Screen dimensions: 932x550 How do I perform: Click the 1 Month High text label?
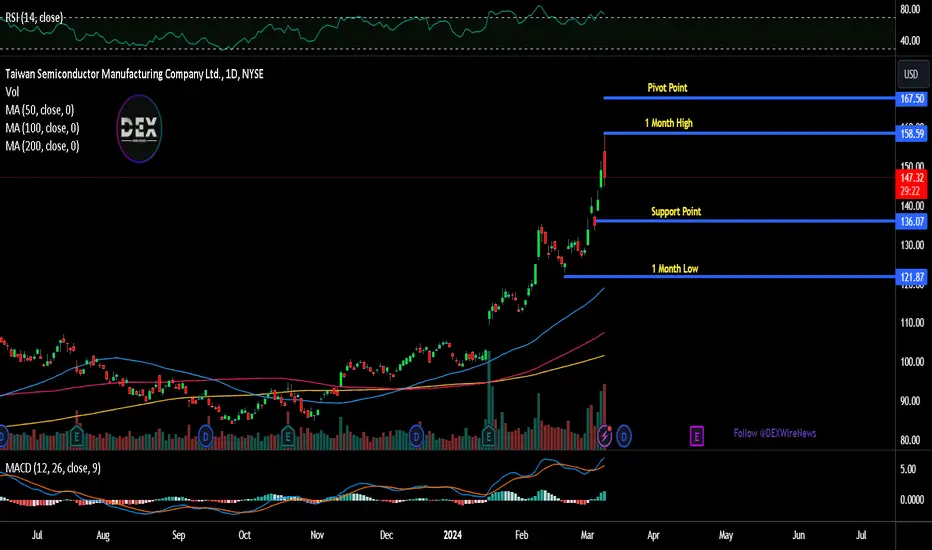[669, 123]
